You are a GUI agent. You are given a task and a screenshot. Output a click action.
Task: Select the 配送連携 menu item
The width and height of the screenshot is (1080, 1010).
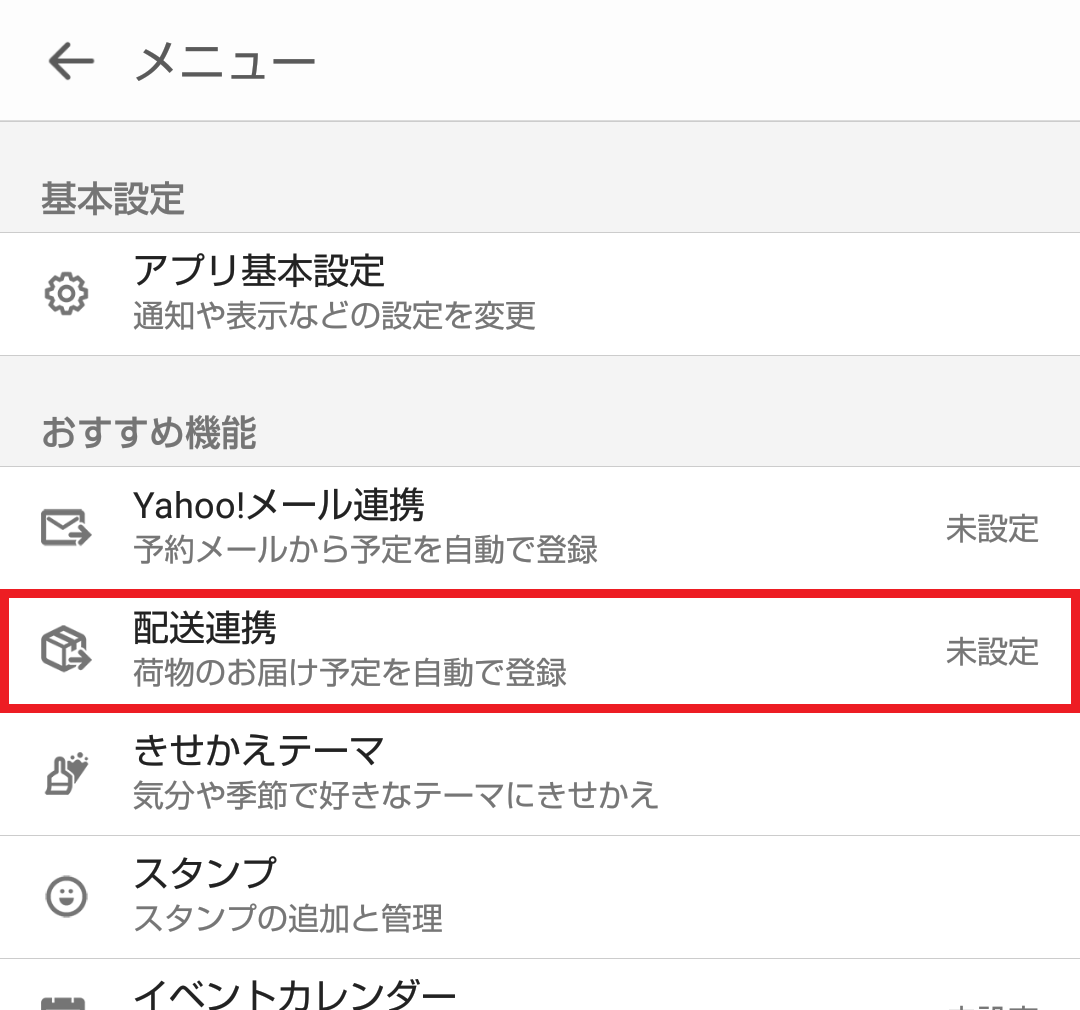(x=205, y=628)
